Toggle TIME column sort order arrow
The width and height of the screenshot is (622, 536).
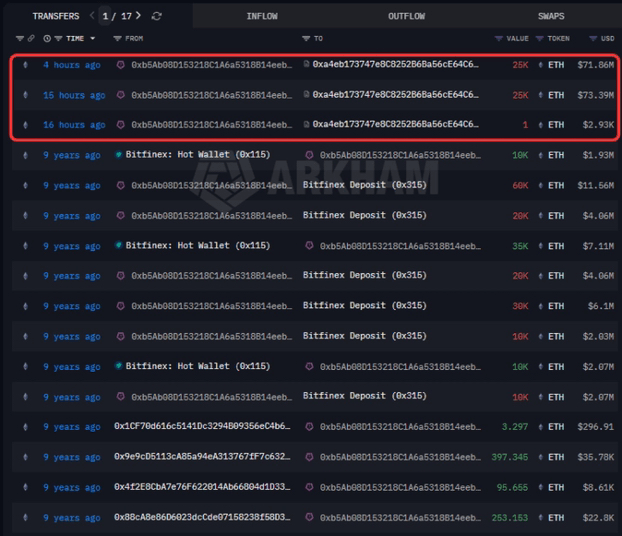93,39
